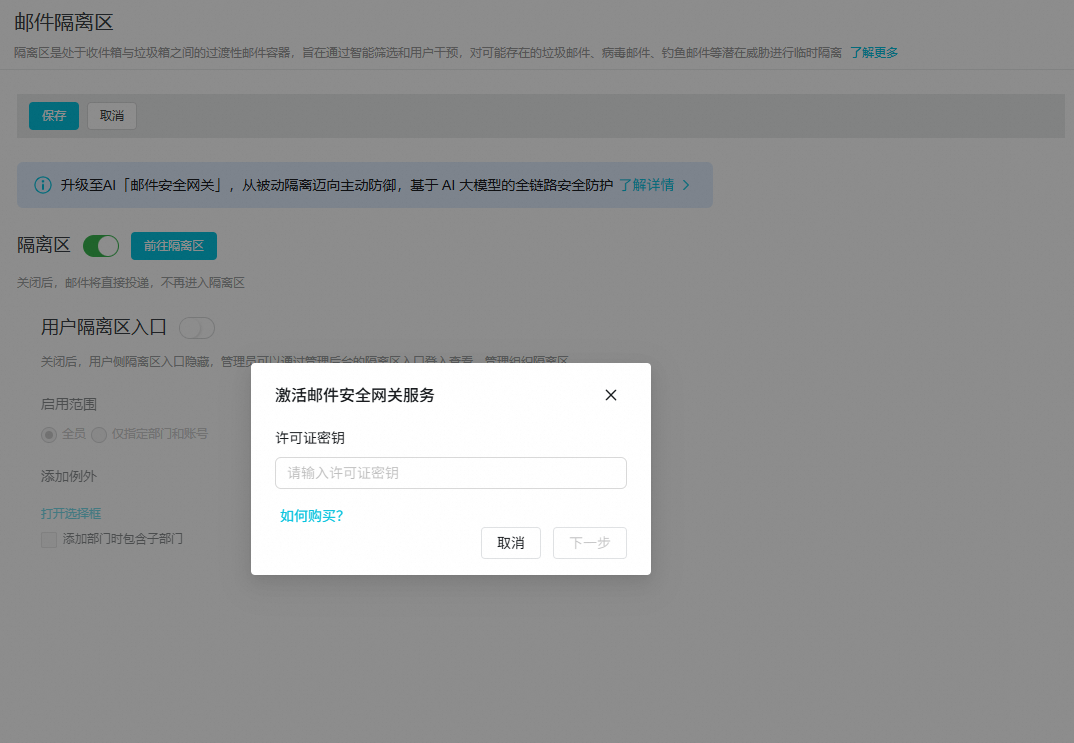
Task: Click the 激活邮件安全网关服务 dialog title
Action: pyautogui.click(x=355, y=395)
